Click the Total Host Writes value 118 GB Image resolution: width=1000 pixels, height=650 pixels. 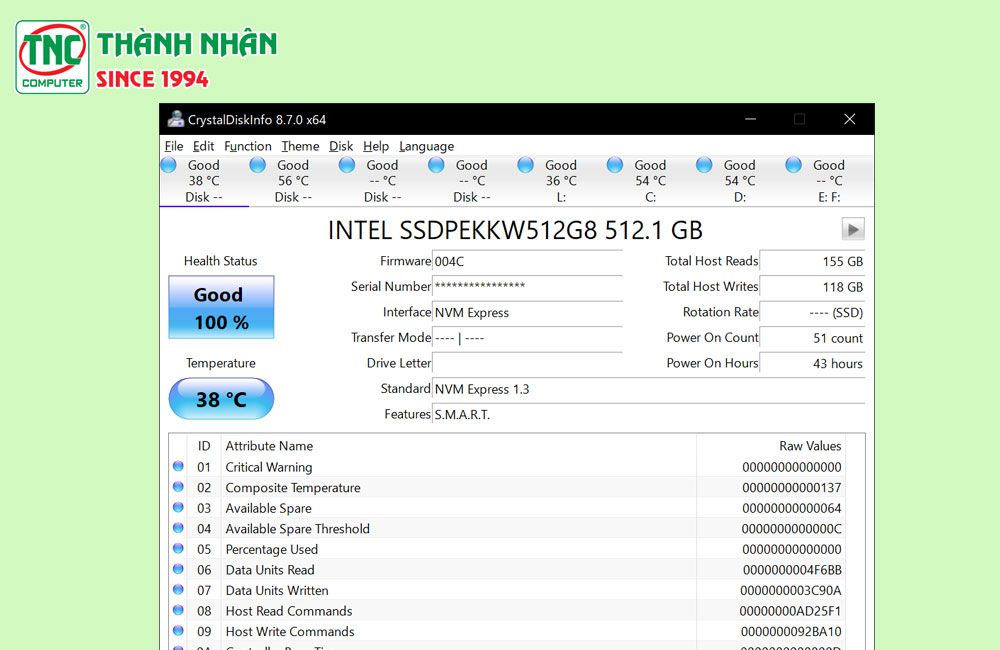[x=812, y=287]
